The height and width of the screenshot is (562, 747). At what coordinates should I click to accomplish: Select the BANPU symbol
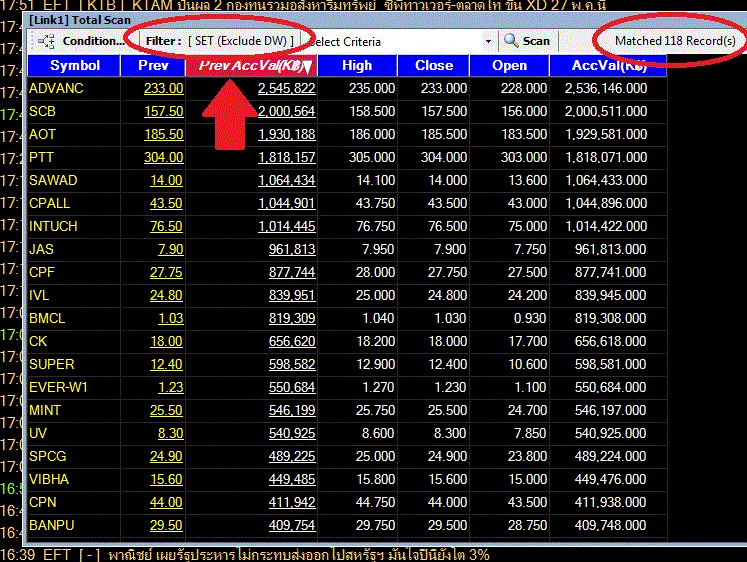coord(51,525)
